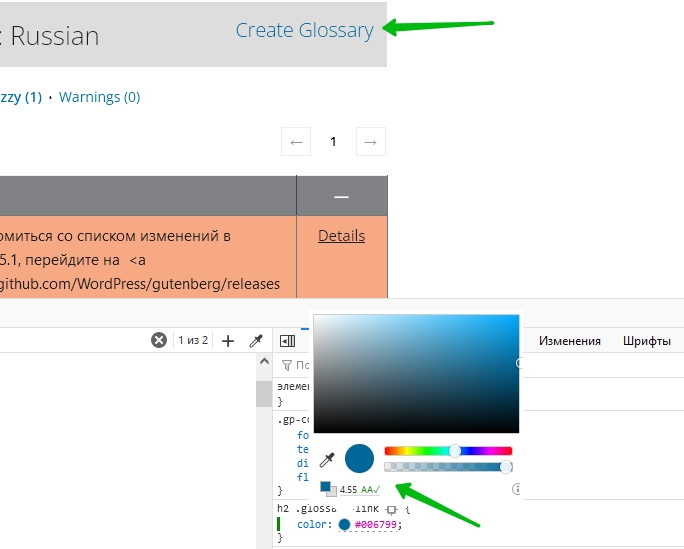Activate eyedropper inside the color picker

pos(327,459)
